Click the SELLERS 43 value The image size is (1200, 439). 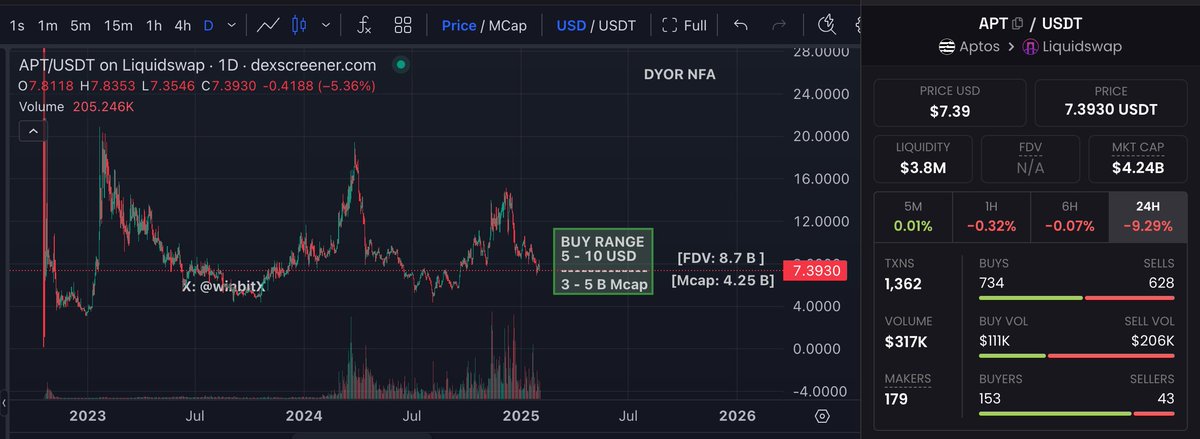tap(1164, 399)
